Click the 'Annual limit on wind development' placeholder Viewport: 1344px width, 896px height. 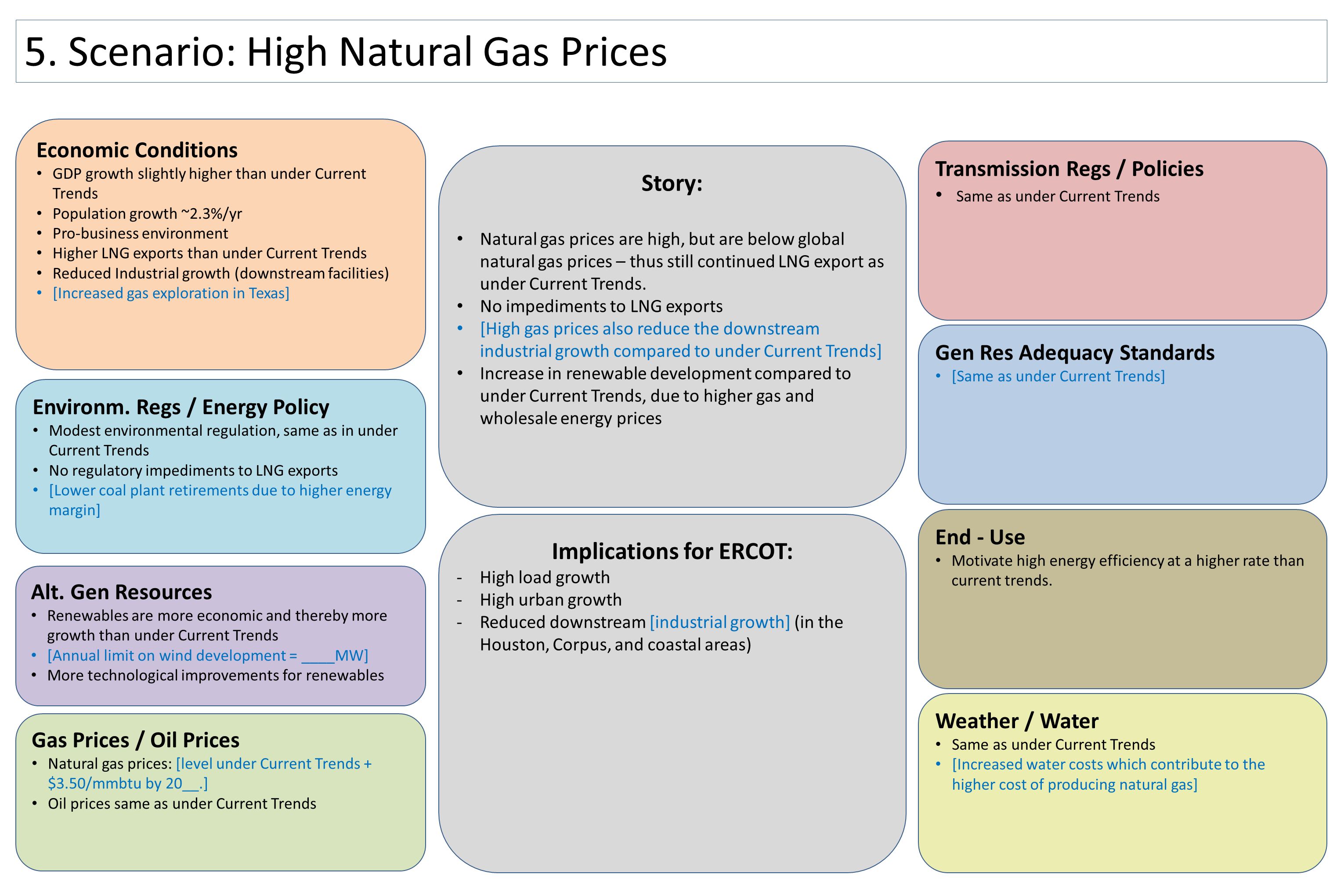[207, 655]
